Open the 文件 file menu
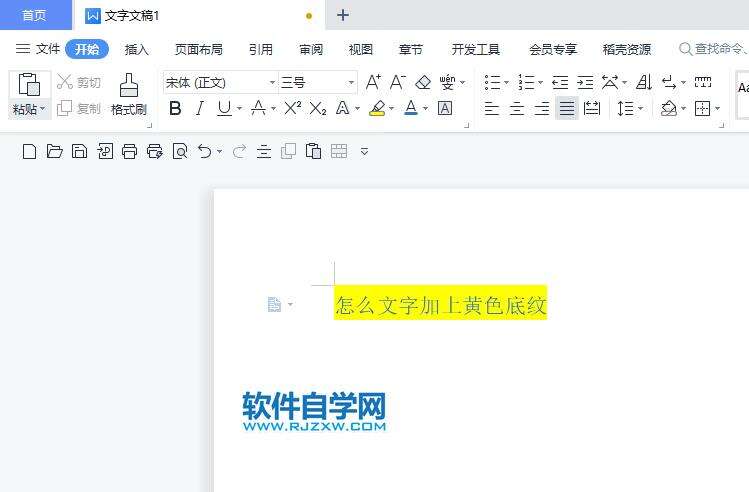This screenshot has height=492, width=749. pos(38,49)
